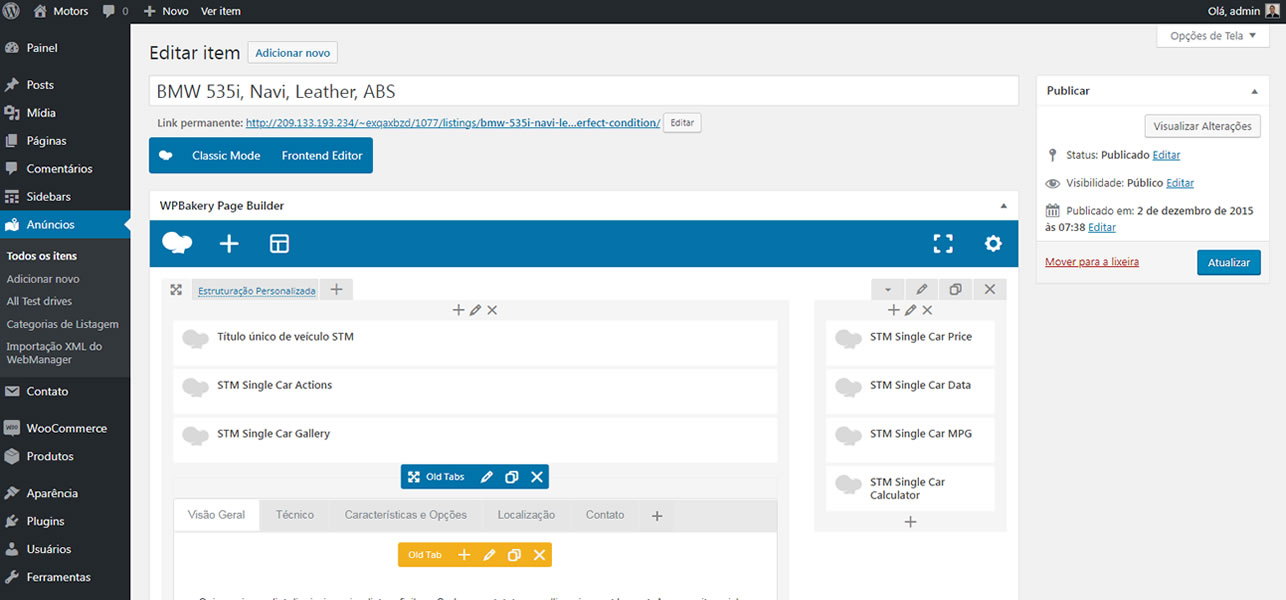1286x600 pixels.
Task: Open Localização tab
Action: pyautogui.click(x=526, y=515)
